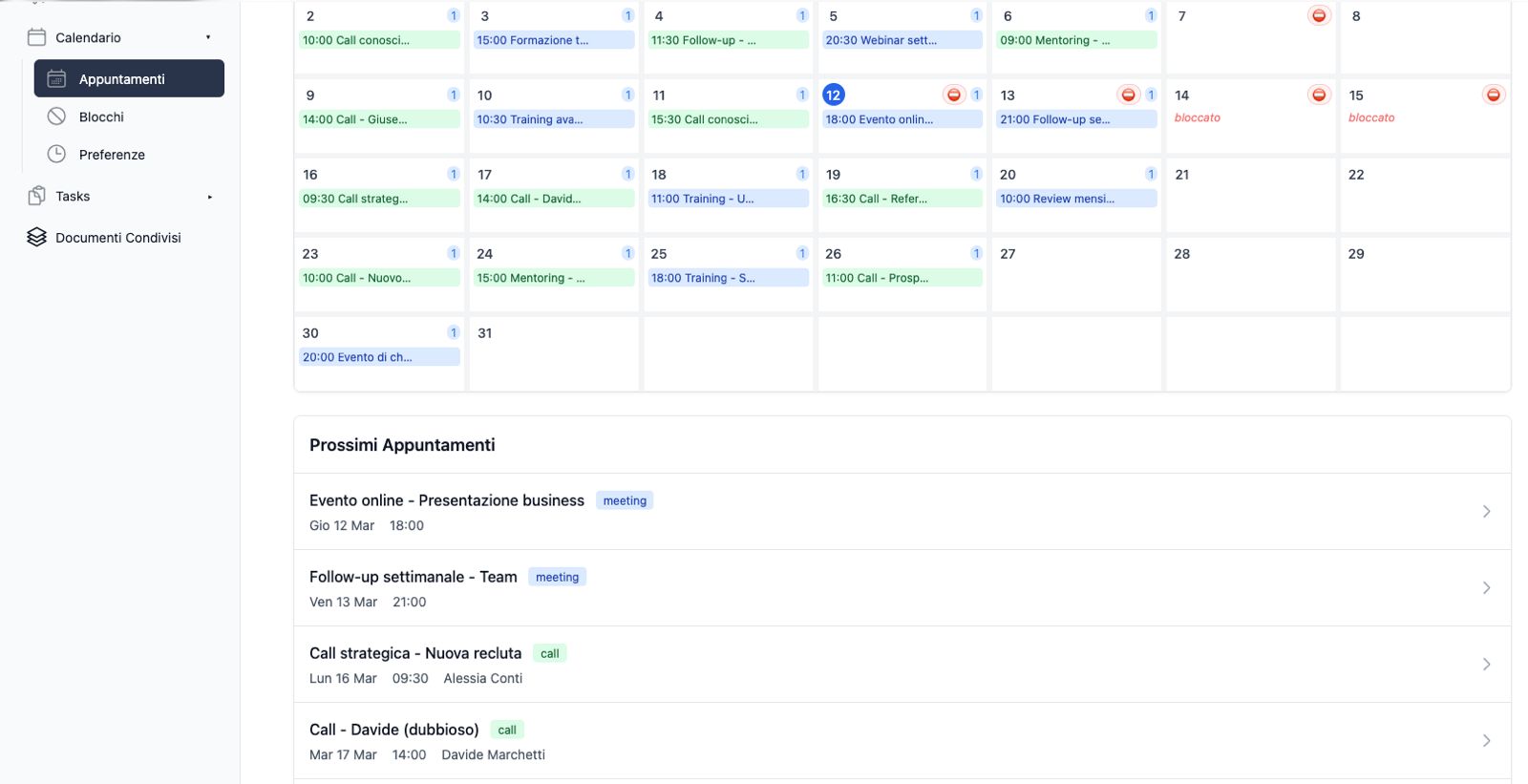Expand the Tasks submenu arrow
The height and width of the screenshot is (784, 1528).
(x=209, y=197)
